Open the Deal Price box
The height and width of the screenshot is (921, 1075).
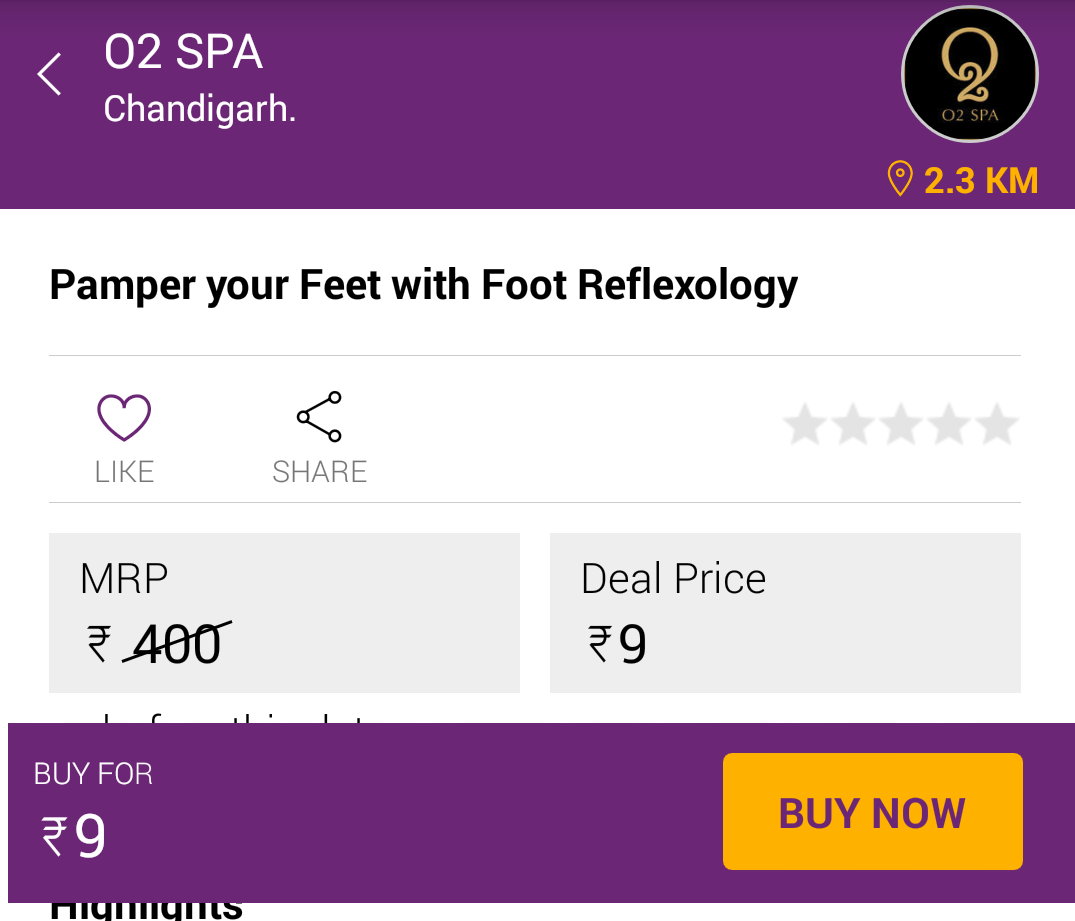[785, 612]
